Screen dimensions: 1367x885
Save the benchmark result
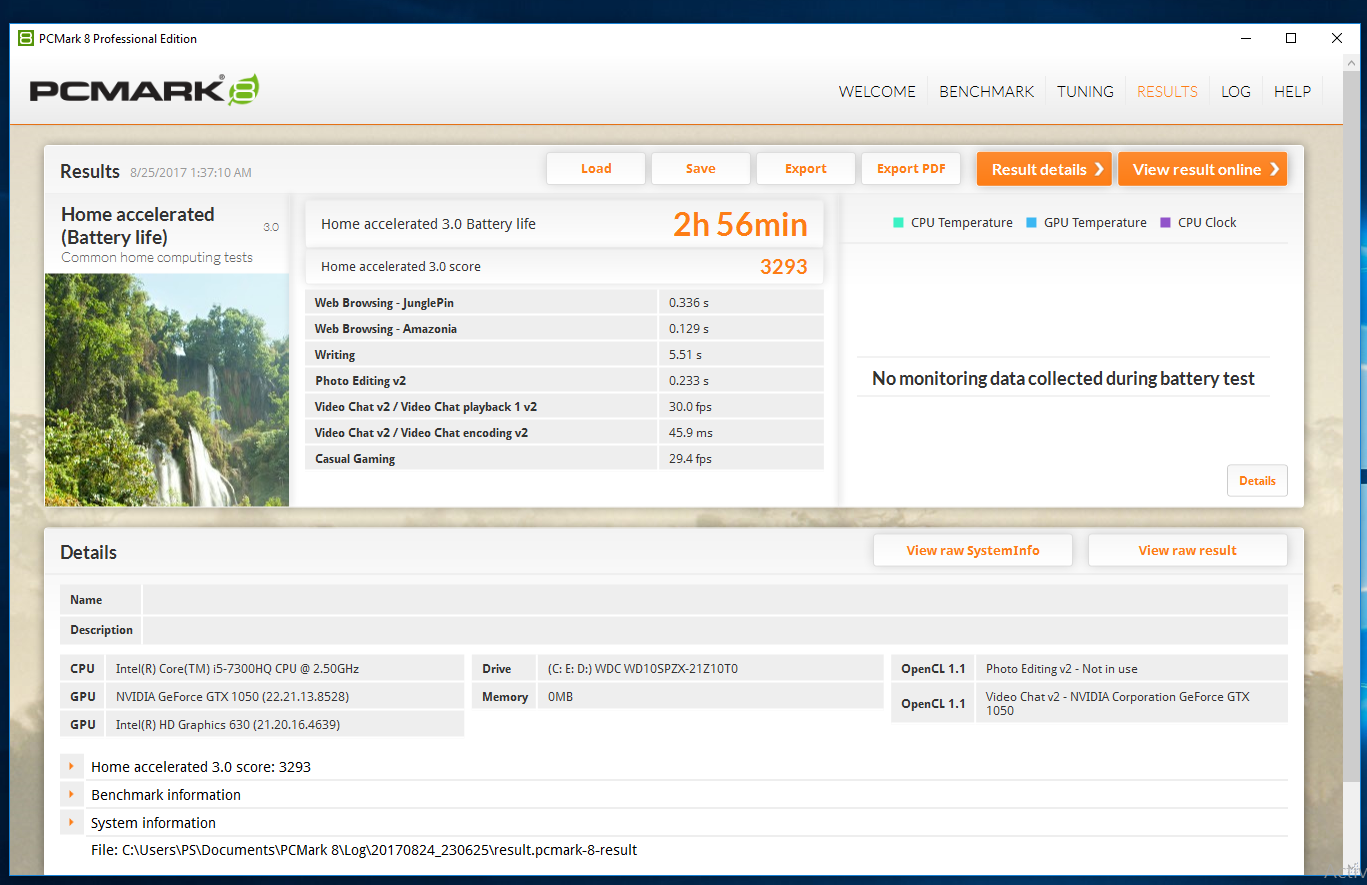700,169
